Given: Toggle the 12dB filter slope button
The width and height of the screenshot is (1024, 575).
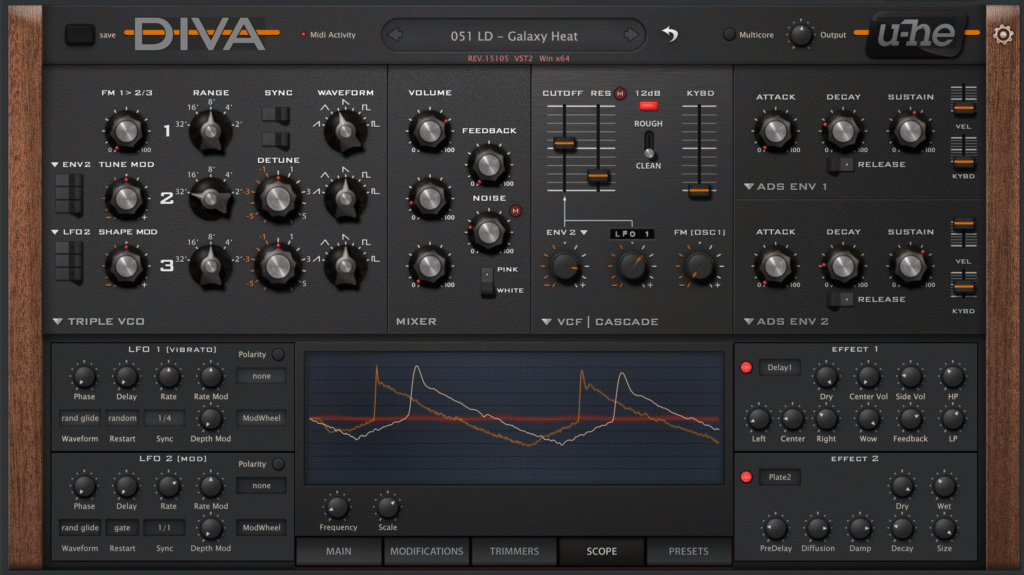Looking at the screenshot, I should (648, 105).
